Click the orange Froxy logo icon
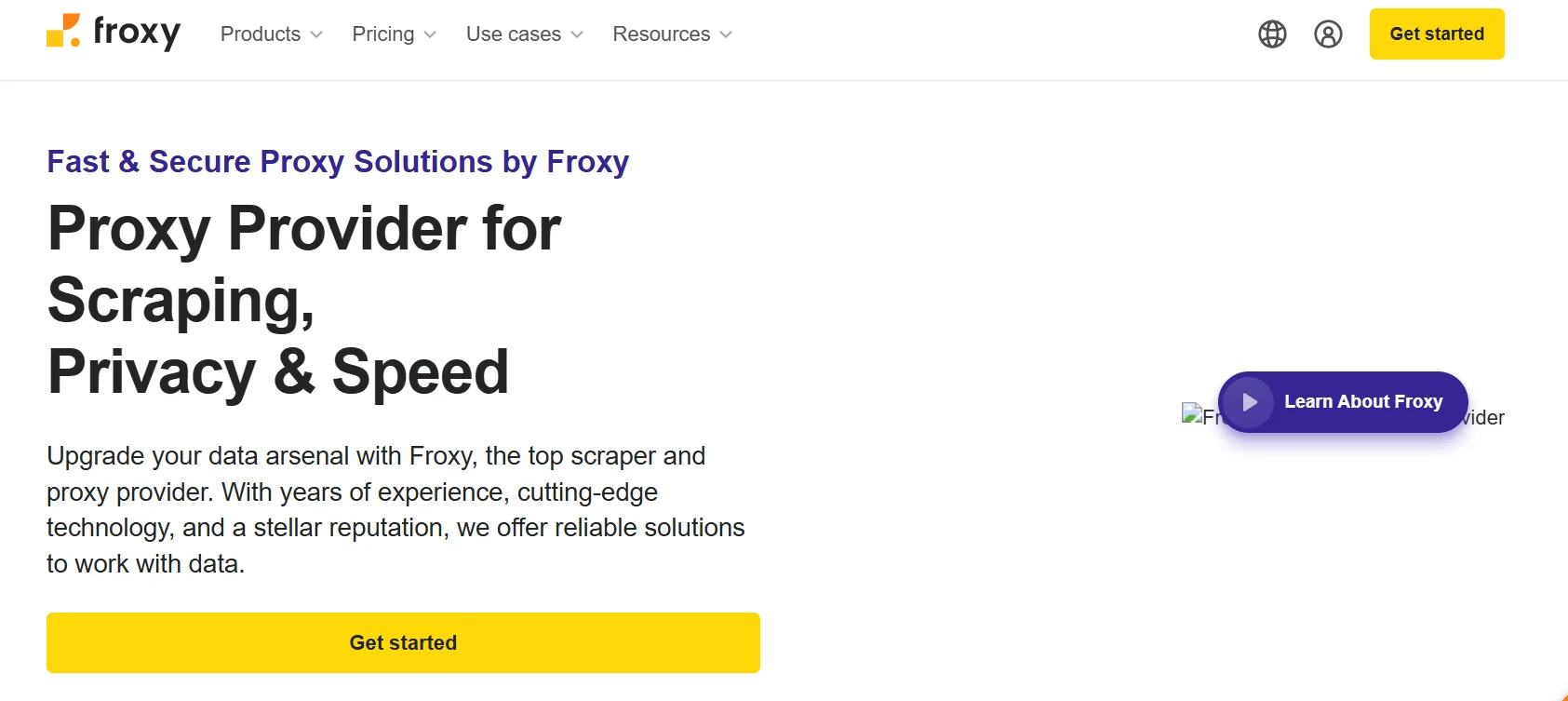1568x701 pixels. [63, 31]
